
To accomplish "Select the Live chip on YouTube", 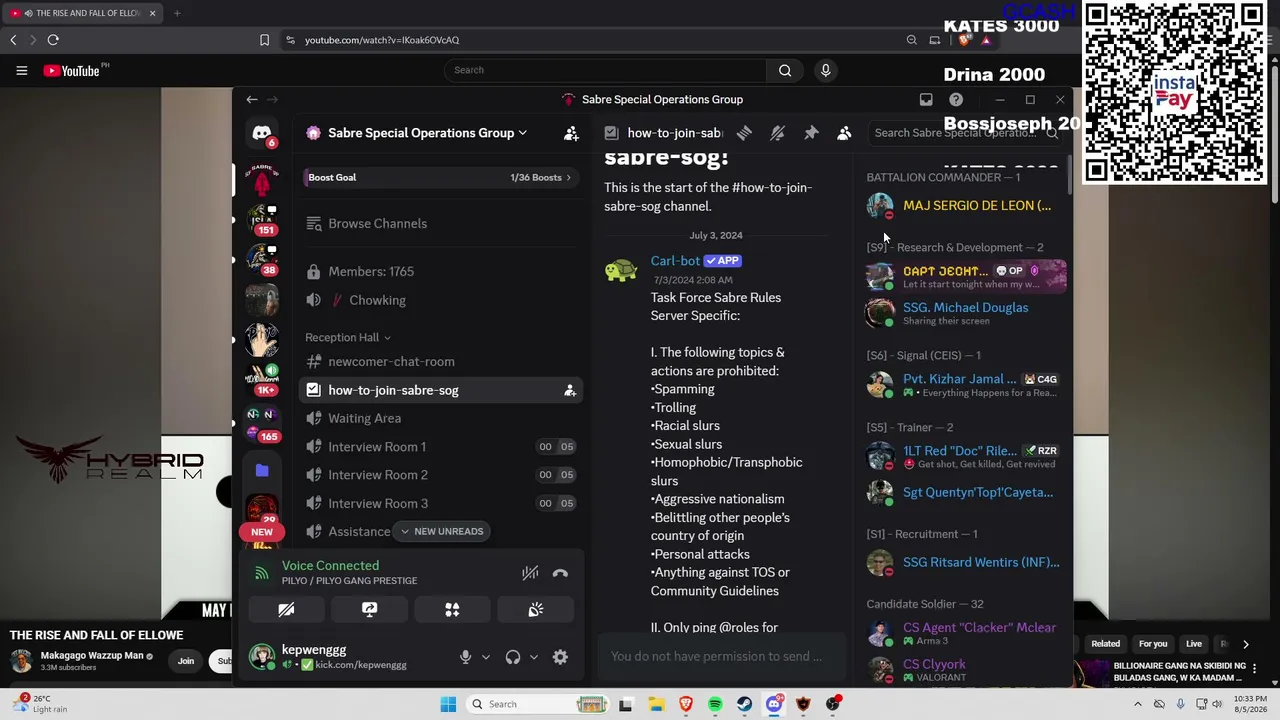I will click(1194, 644).
